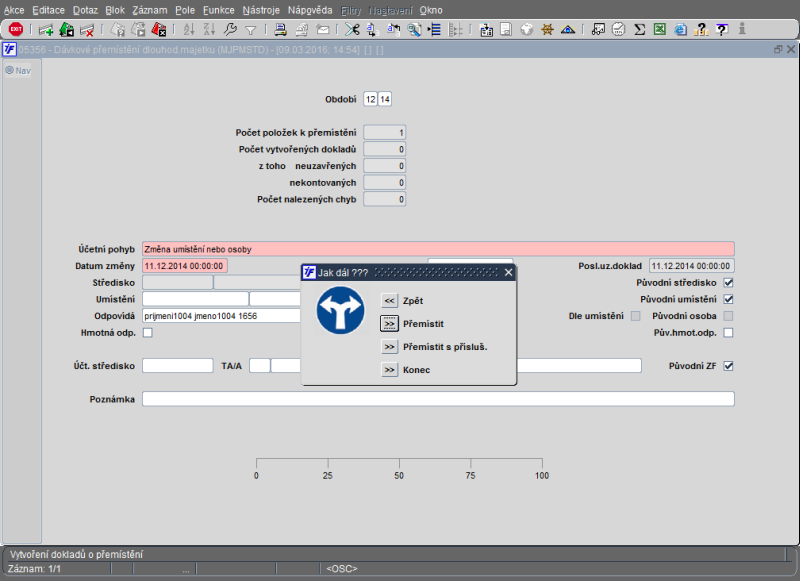Open the Záznam menu

tap(149, 10)
